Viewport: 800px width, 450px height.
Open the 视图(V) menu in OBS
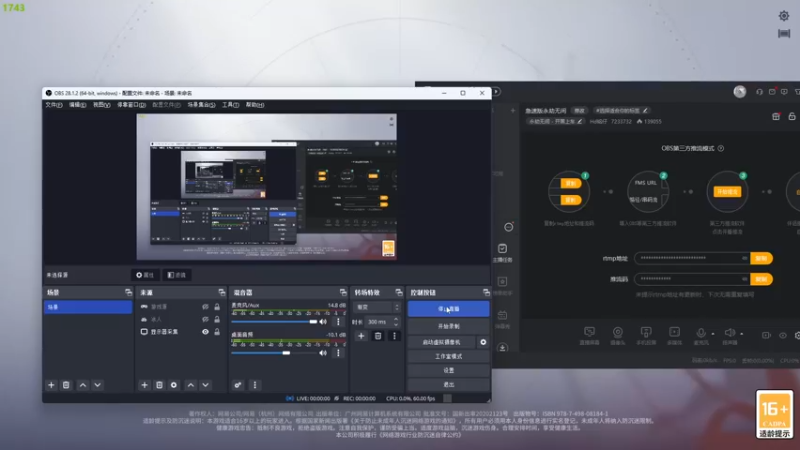tap(102, 105)
